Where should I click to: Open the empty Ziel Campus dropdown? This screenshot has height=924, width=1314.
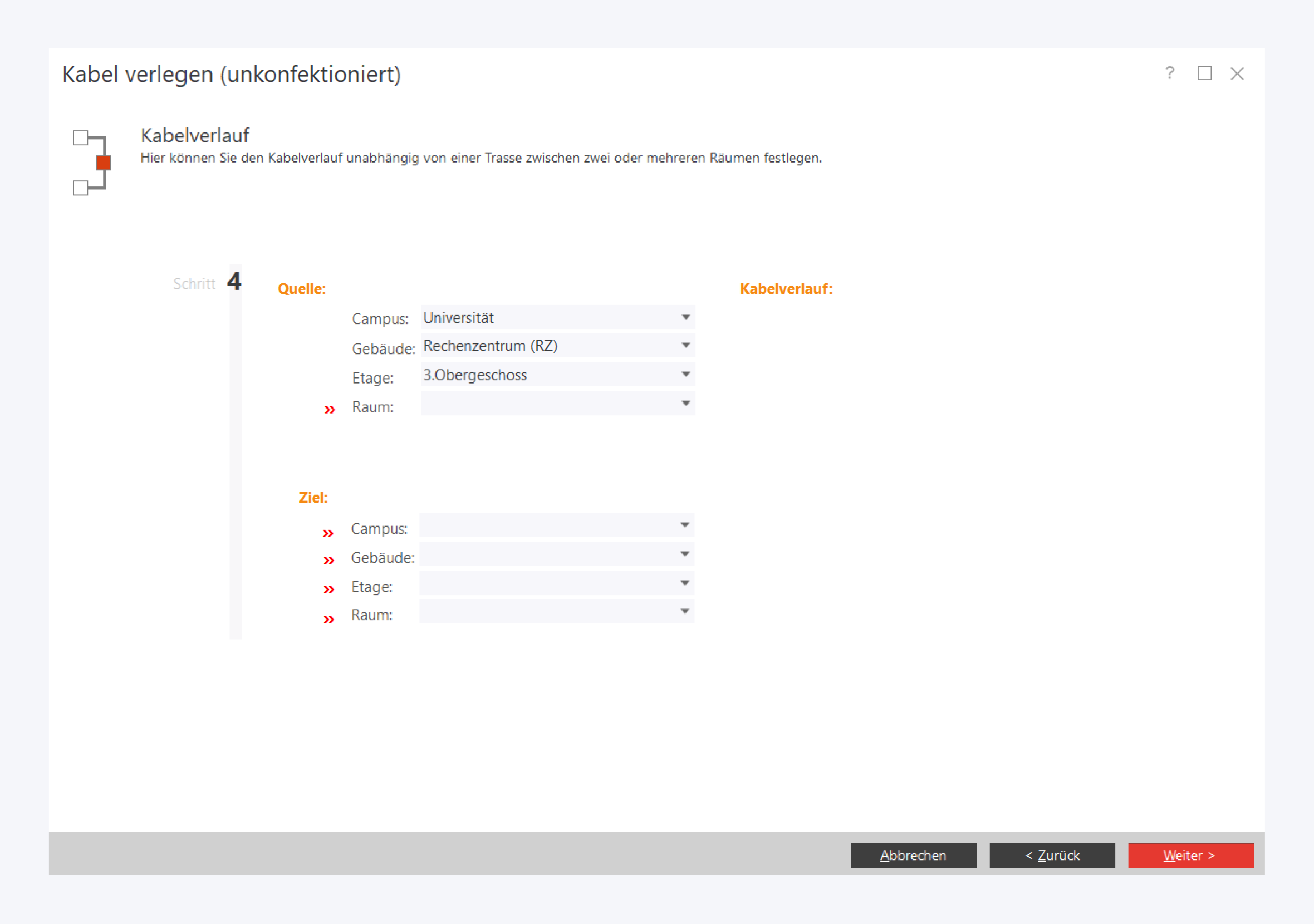click(x=557, y=525)
